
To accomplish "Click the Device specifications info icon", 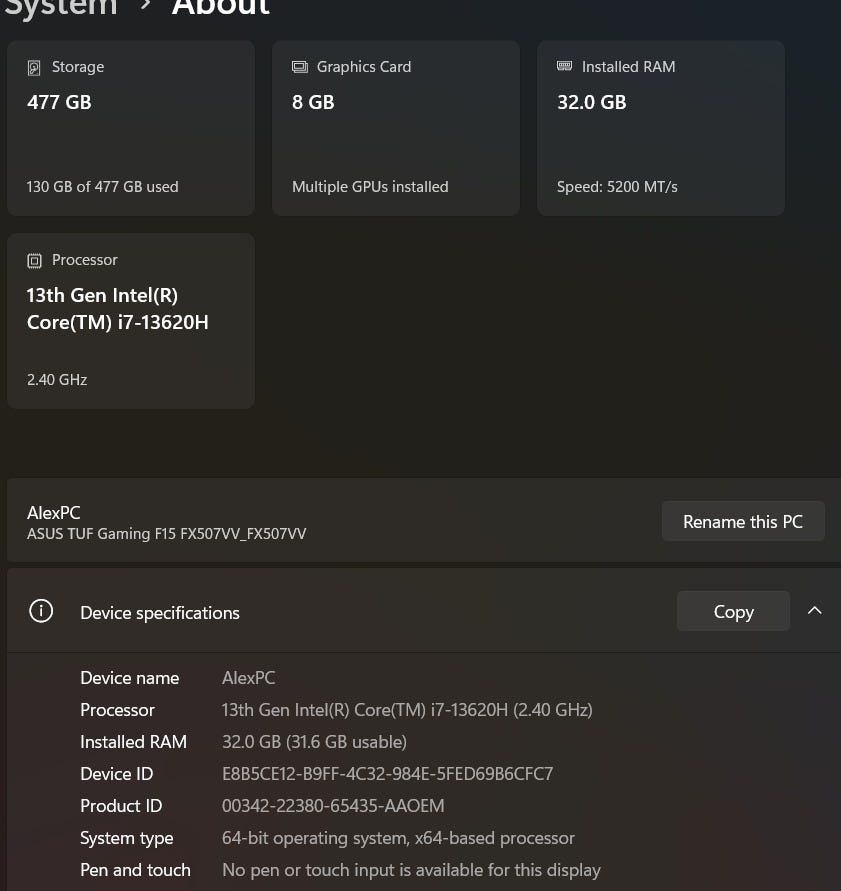I will [x=41, y=611].
